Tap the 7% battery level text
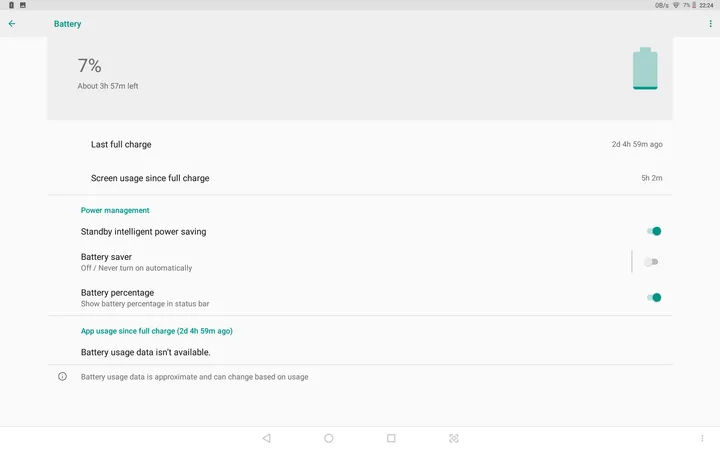 (90, 66)
